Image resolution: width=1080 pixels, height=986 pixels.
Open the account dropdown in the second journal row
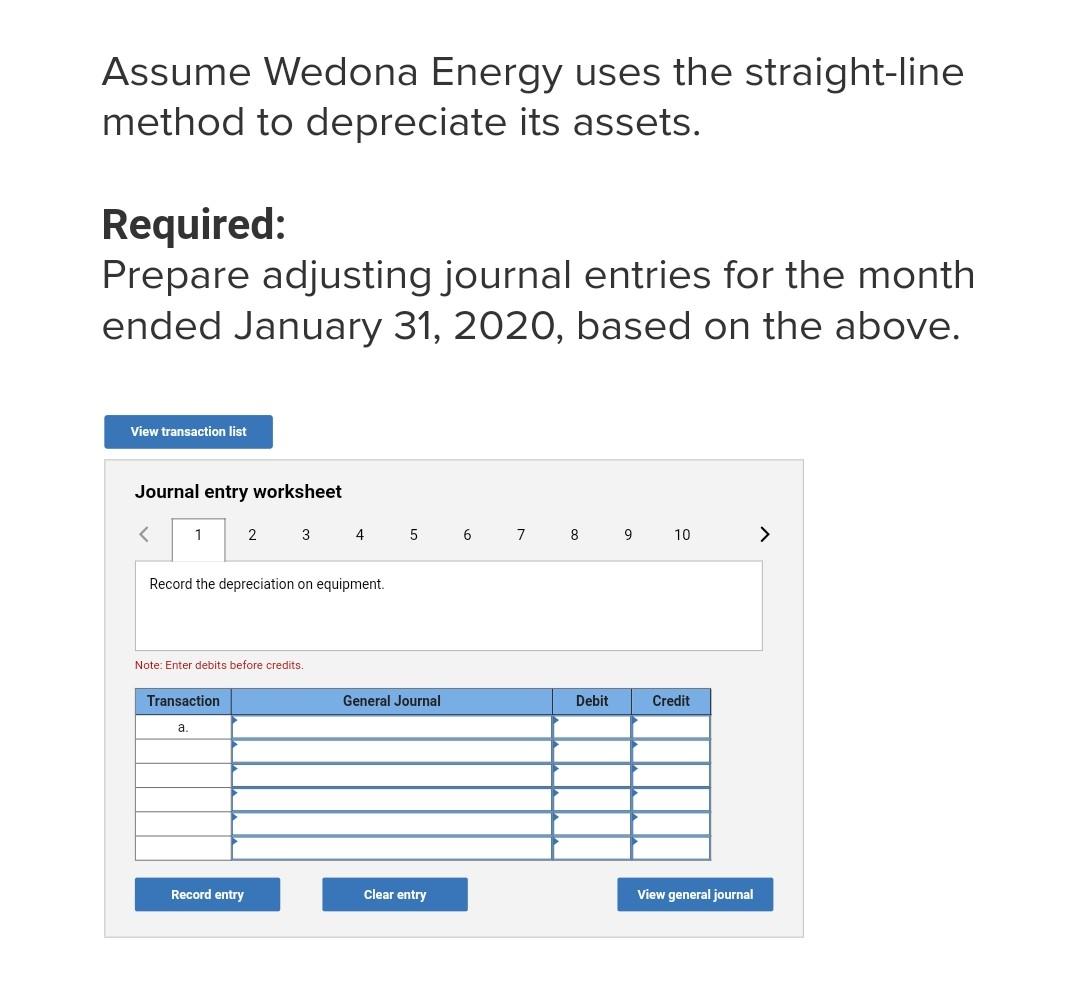235,744
